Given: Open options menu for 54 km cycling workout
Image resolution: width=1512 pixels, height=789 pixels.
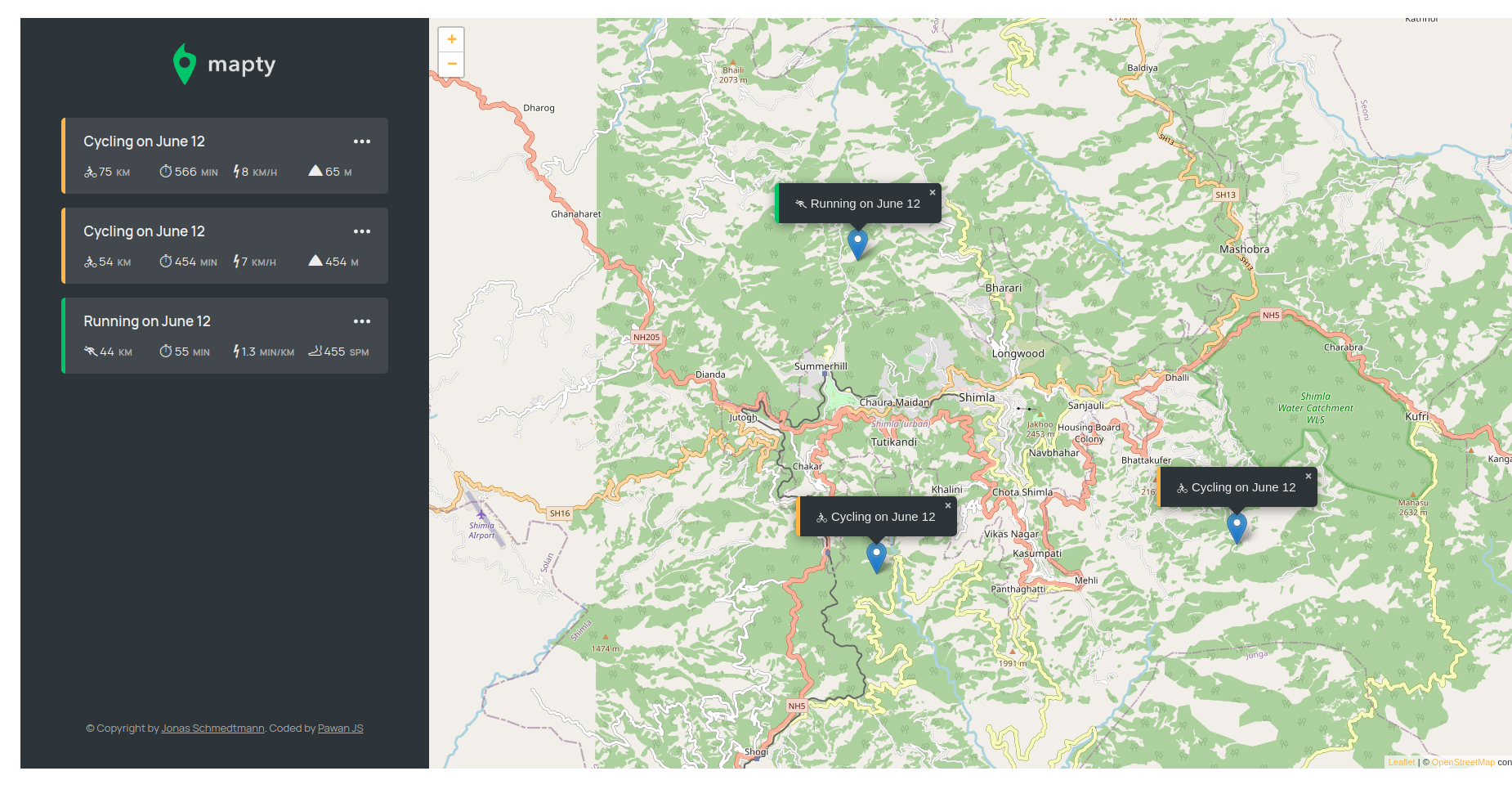Looking at the screenshot, I should pos(361,231).
